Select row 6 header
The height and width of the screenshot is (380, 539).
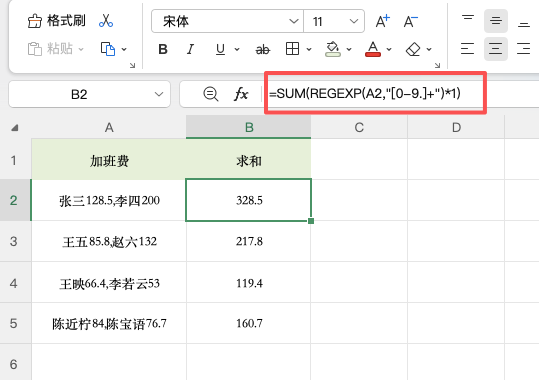tap(13, 364)
